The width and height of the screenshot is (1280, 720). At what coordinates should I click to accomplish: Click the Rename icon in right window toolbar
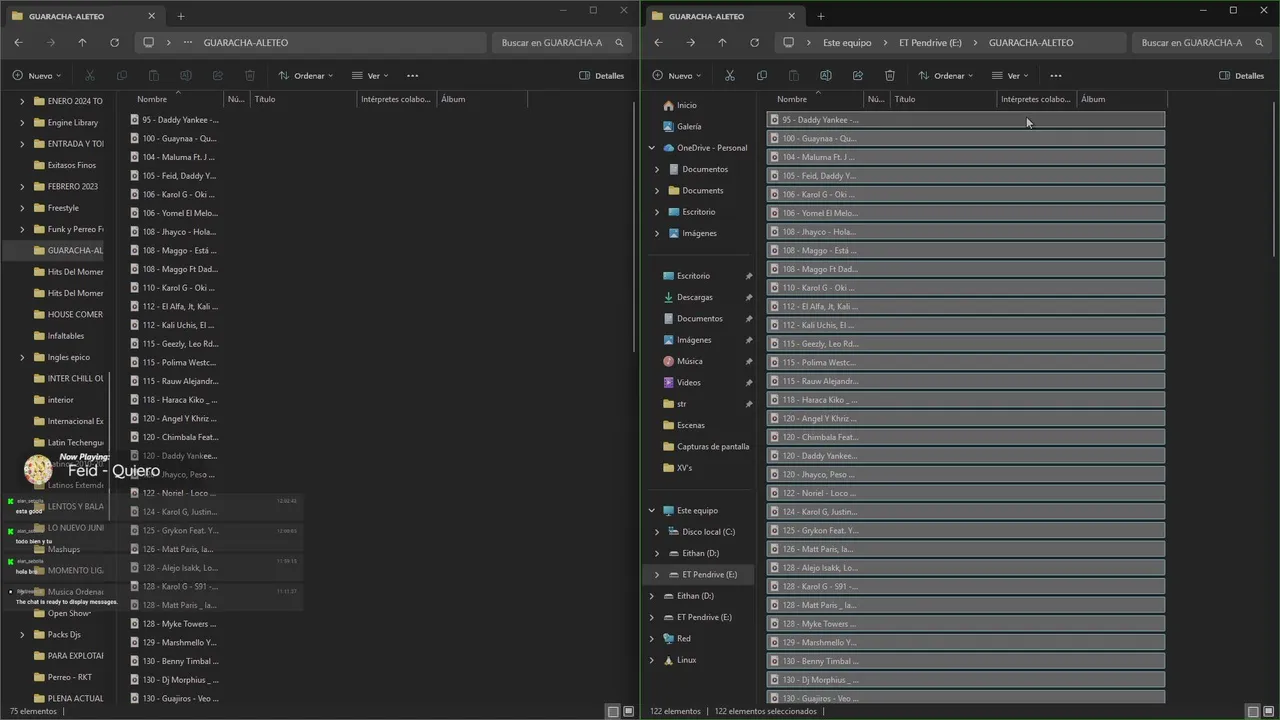[x=825, y=75]
